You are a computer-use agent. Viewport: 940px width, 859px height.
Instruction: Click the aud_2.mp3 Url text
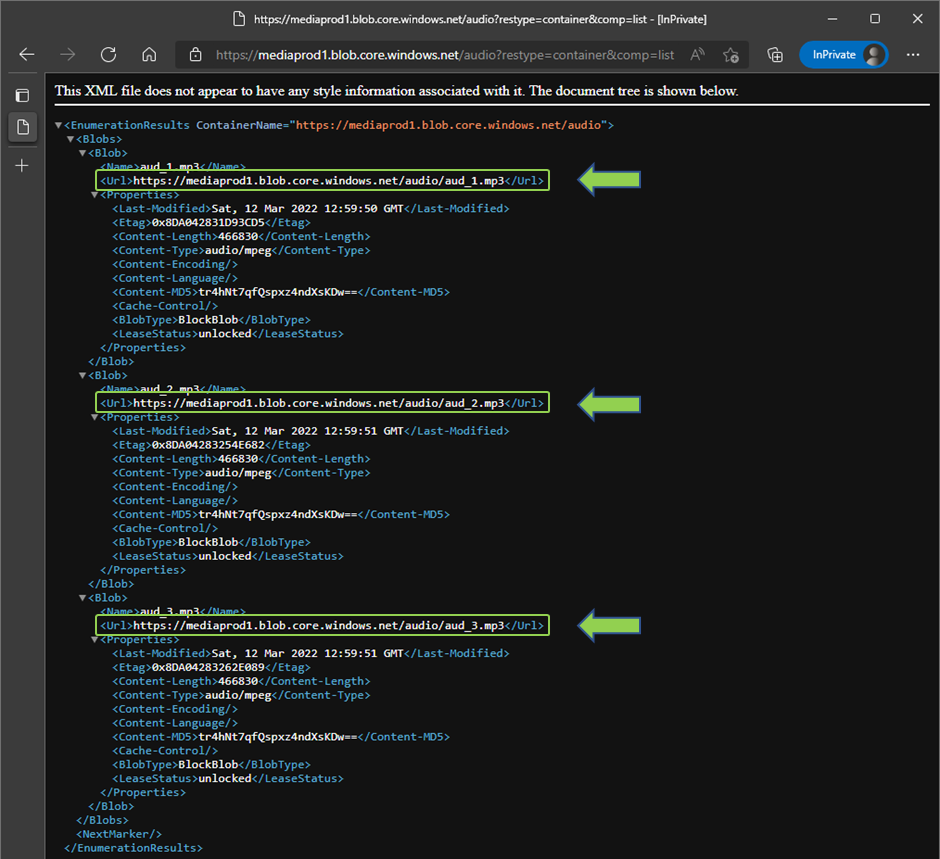[319, 403]
